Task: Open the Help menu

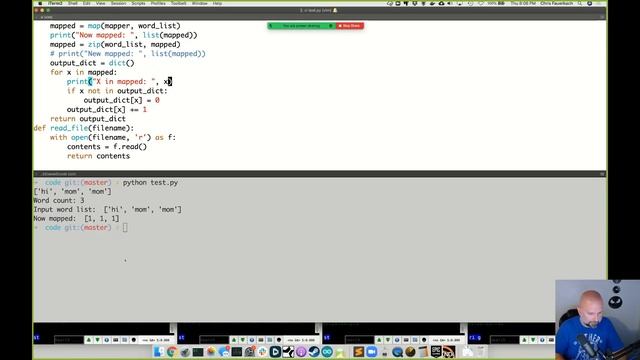Action: click(218, 3)
